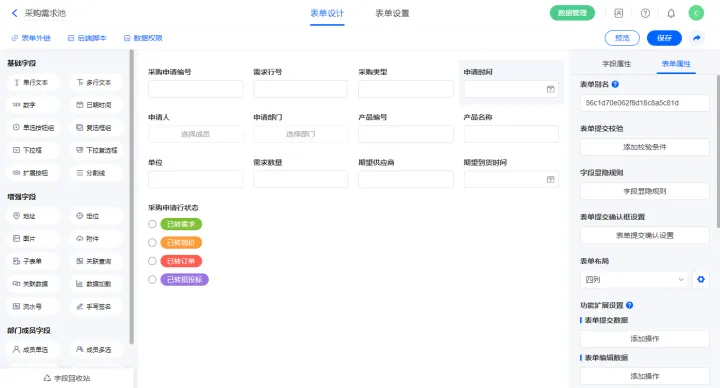Open the 表单布局 四列 dropdown
Viewport: 720px width, 388px height.
(x=635, y=279)
